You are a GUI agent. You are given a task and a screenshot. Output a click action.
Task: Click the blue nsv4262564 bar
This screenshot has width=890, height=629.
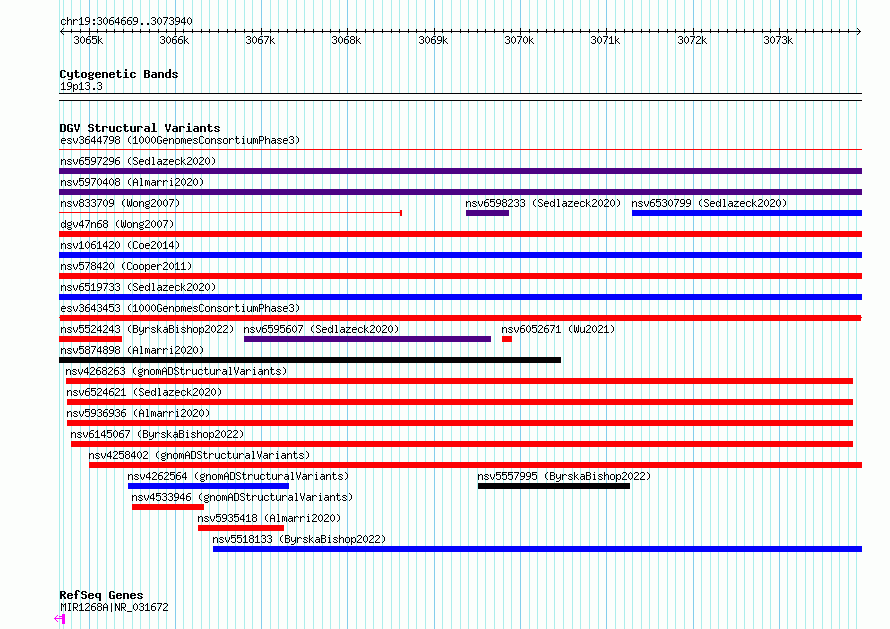pyautogui.click(x=208, y=486)
